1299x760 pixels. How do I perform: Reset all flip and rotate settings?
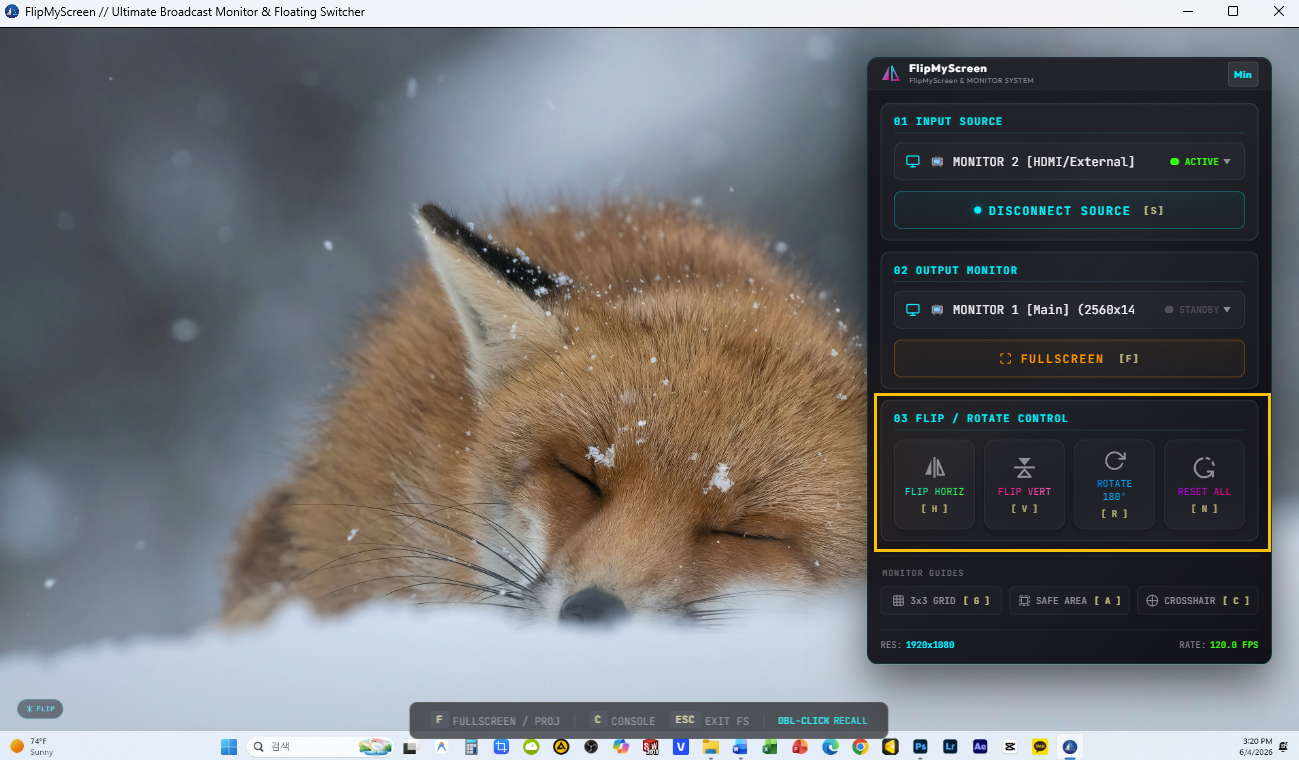point(1204,485)
